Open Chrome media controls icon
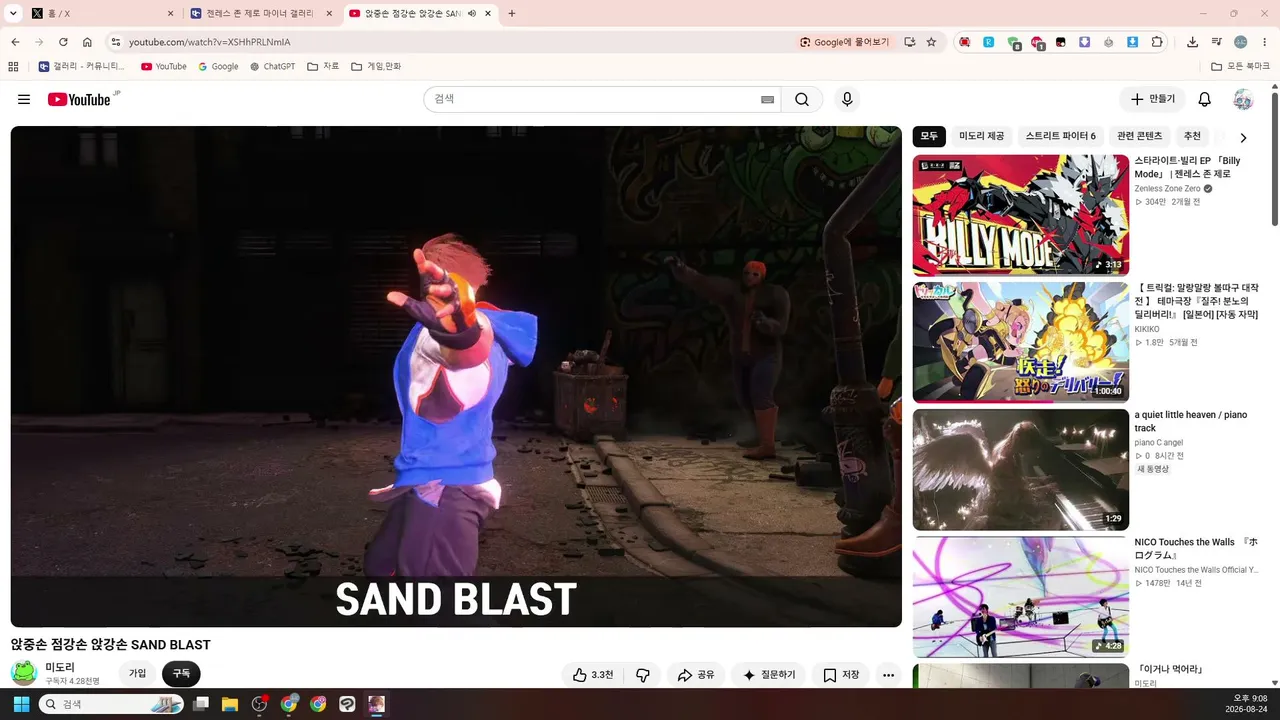 [1217, 42]
